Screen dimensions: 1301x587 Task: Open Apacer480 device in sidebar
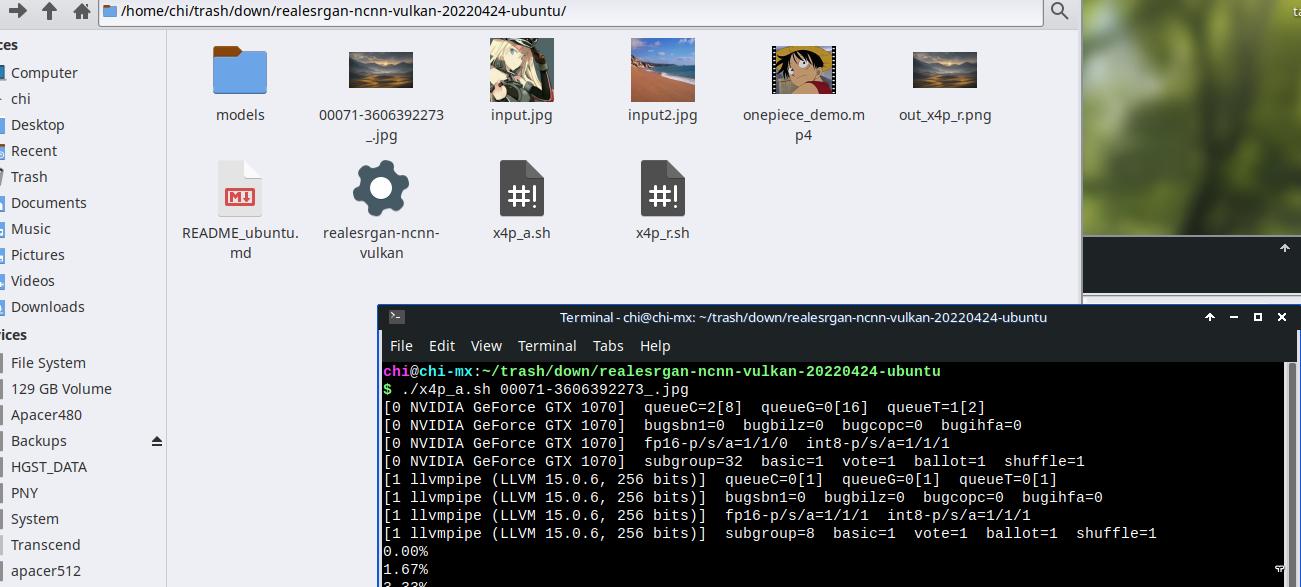tap(46, 415)
